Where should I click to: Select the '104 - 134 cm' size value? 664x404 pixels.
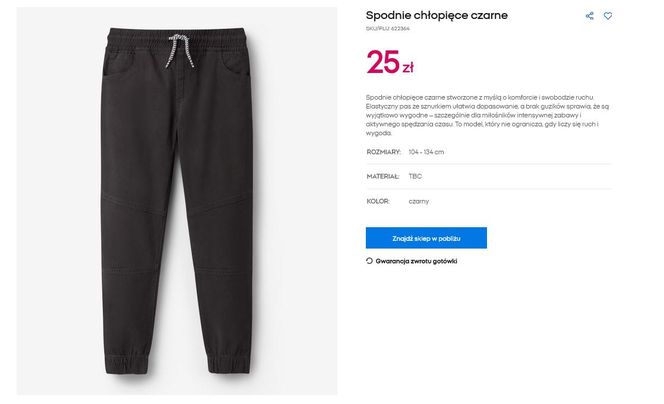click(x=426, y=152)
